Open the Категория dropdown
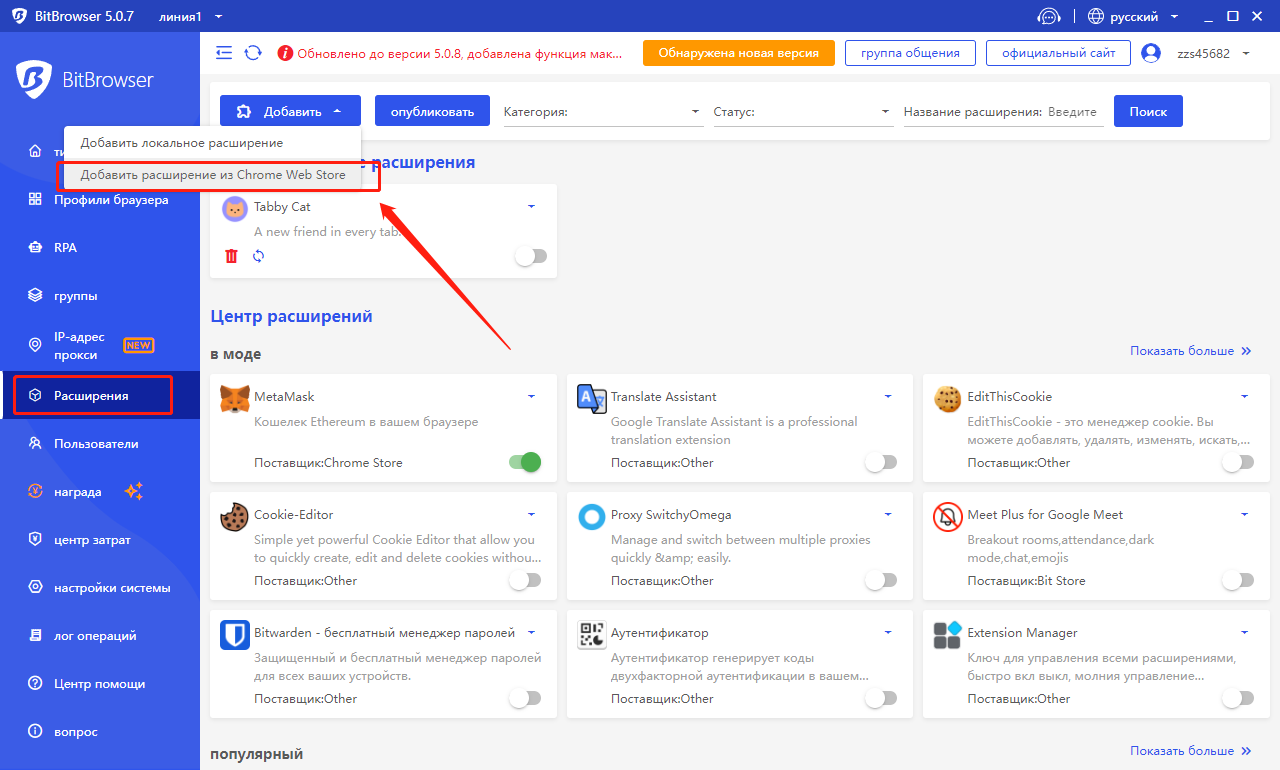This screenshot has width=1280, height=770. (603, 112)
